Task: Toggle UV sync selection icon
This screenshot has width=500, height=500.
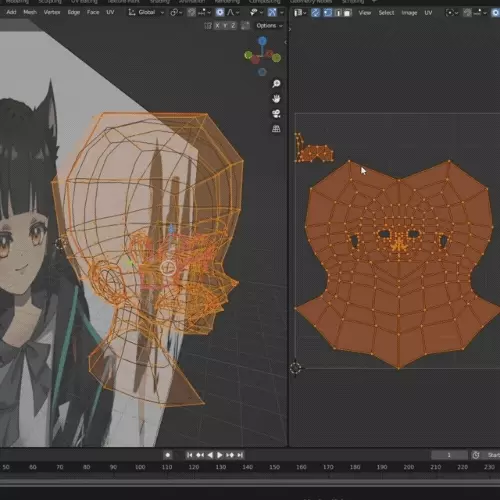Action: click(x=316, y=13)
